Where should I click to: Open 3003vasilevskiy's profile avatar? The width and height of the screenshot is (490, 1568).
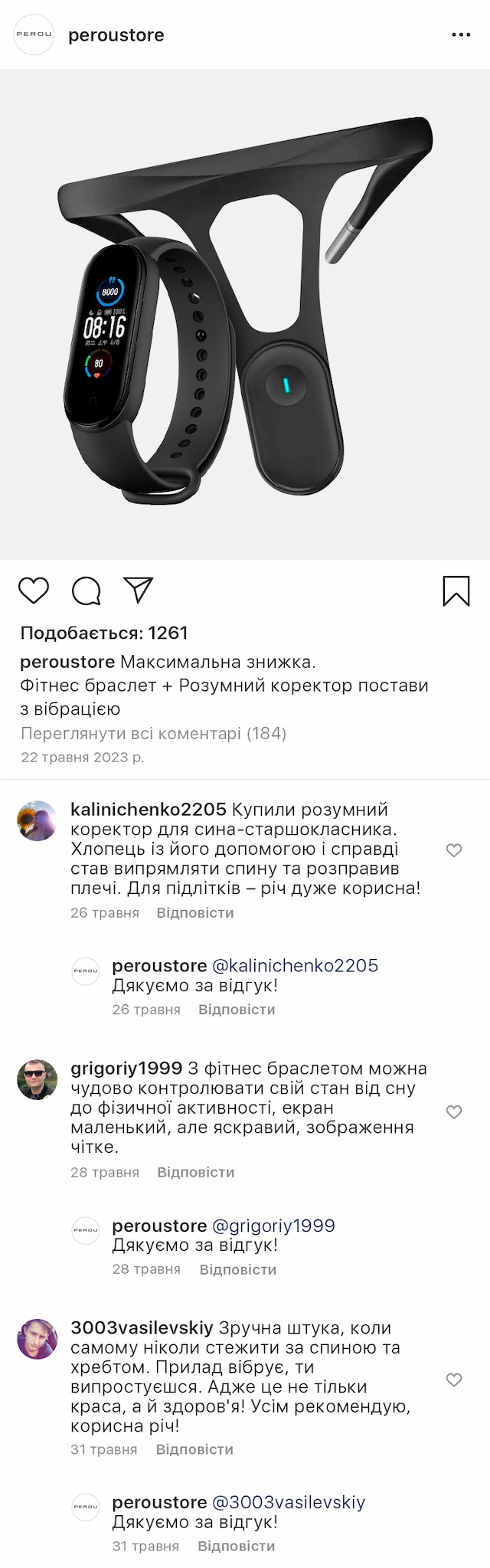[x=38, y=1339]
